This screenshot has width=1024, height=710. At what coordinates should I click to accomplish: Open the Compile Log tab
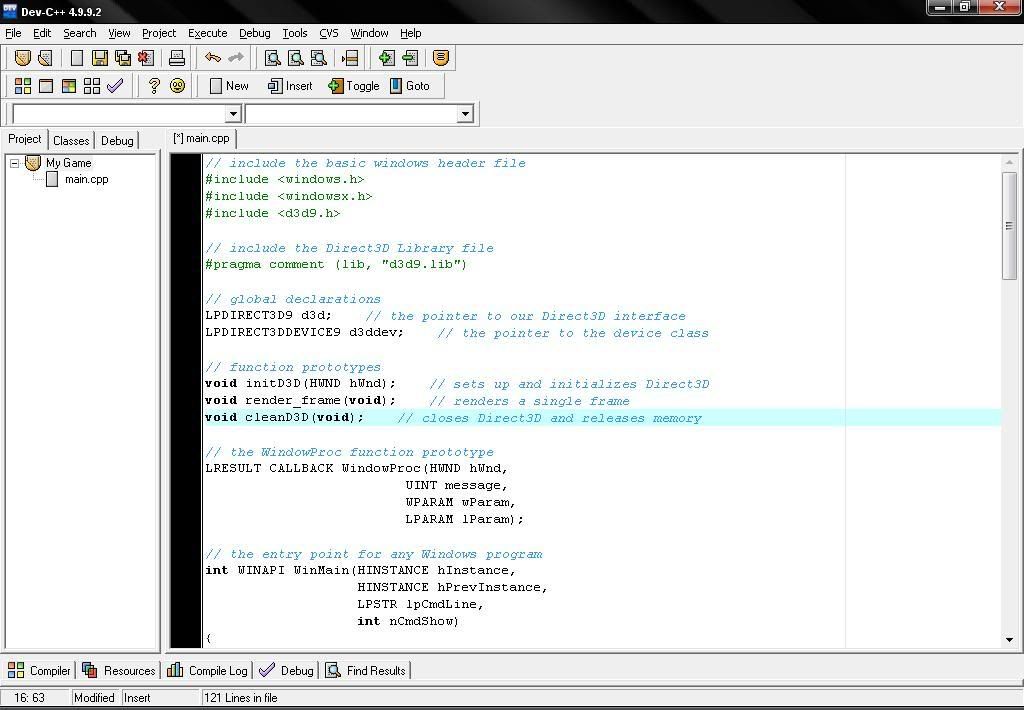tap(207, 671)
